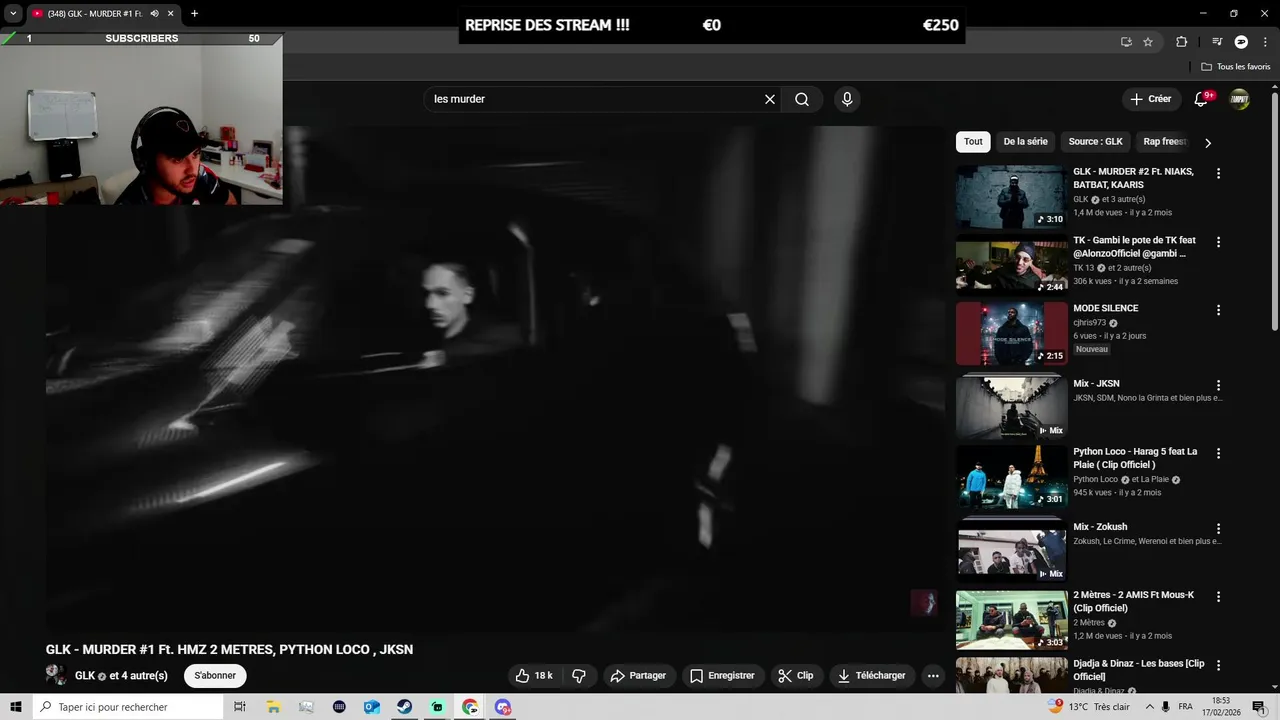Click the Partager share button

pyautogui.click(x=638, y=676)
